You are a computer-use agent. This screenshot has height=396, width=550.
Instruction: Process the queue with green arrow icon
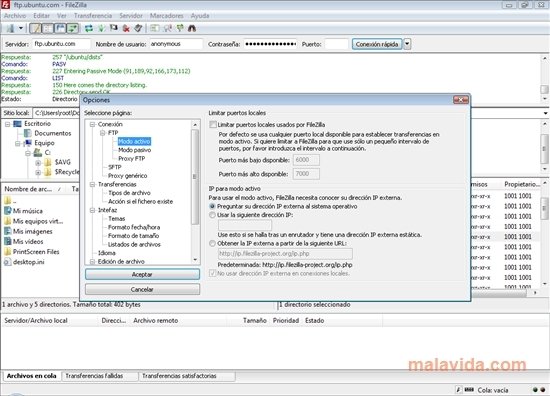[x=101, y=28]
